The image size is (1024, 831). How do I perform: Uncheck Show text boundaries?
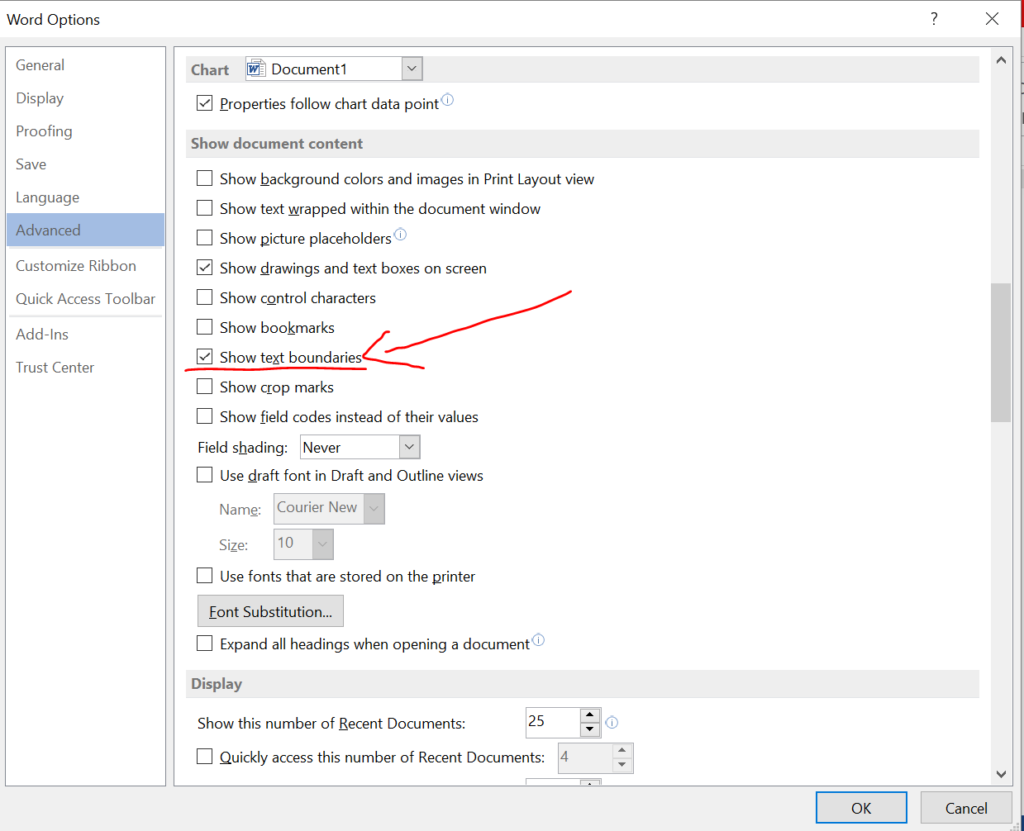click(204, 357)
